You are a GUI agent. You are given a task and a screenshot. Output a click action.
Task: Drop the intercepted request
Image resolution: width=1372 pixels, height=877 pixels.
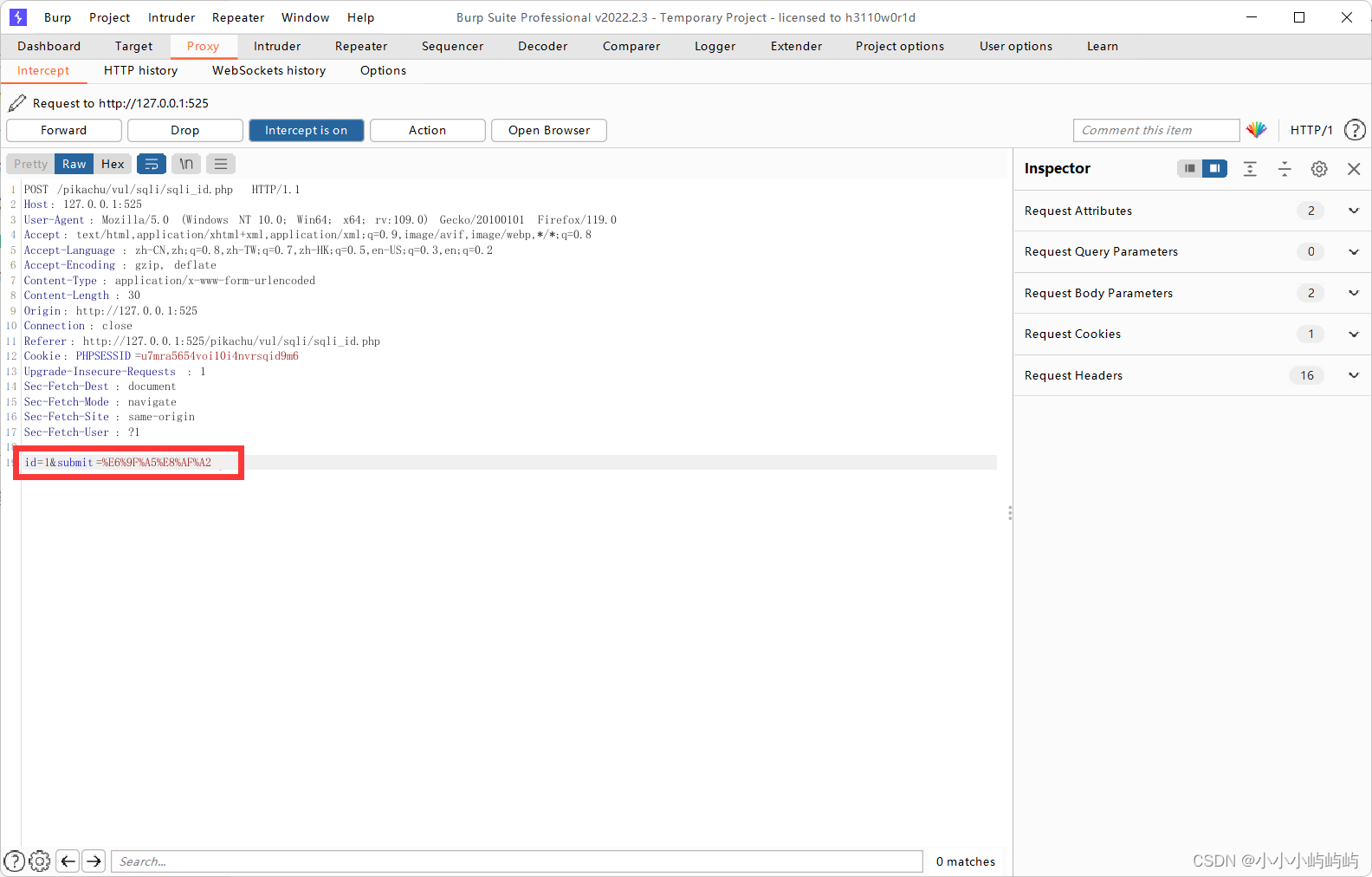[185, 130]
